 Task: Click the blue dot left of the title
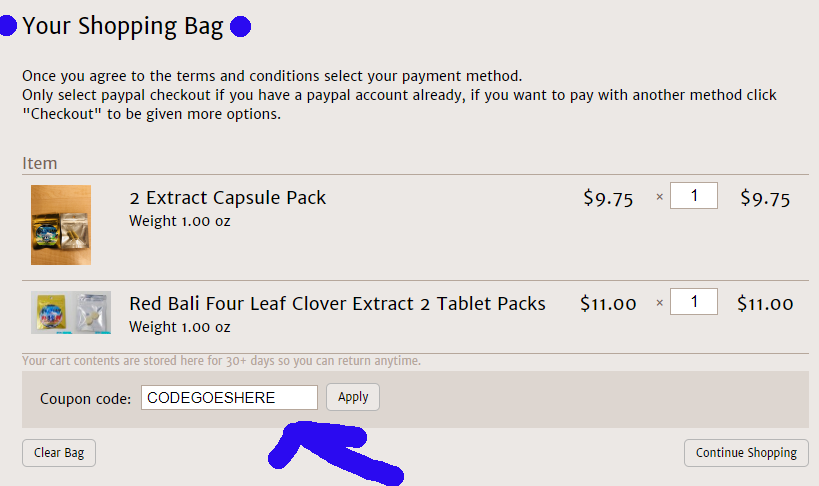[x=6, y=26]
